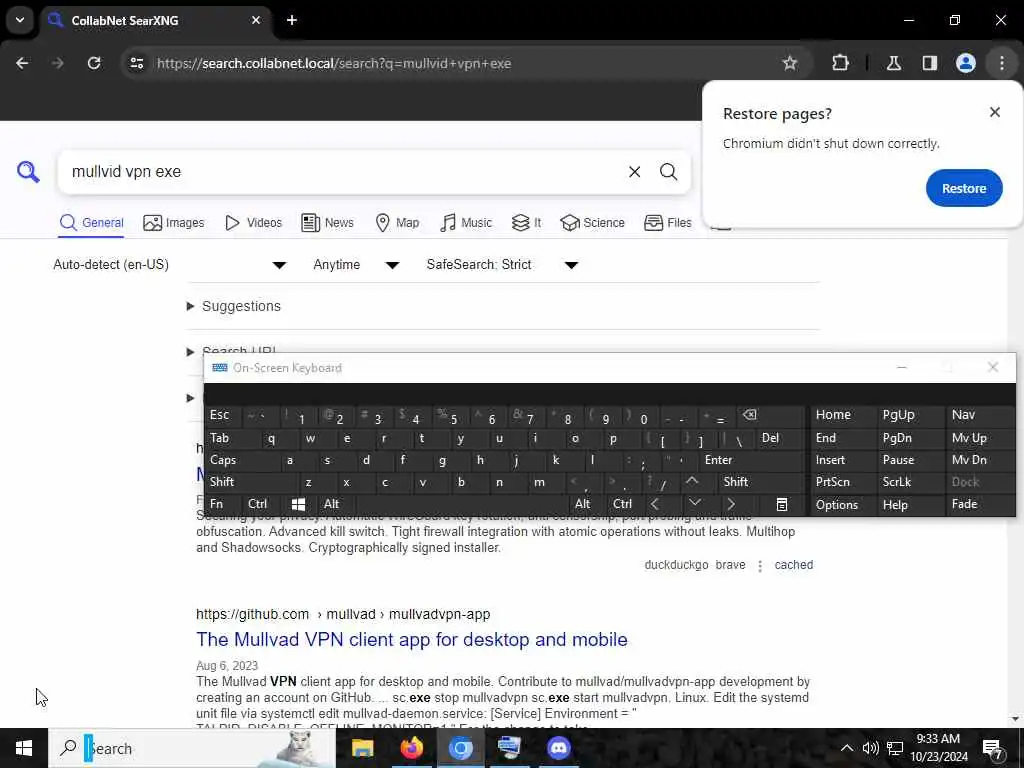Switch to the Map search tab
The image size is (1024, 768).
click(397, 223)
